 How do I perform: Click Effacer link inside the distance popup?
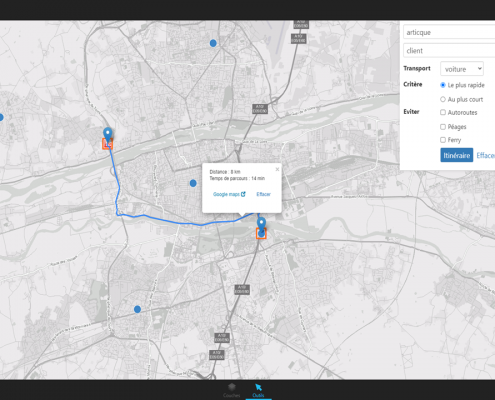click(x=263, y=194)
